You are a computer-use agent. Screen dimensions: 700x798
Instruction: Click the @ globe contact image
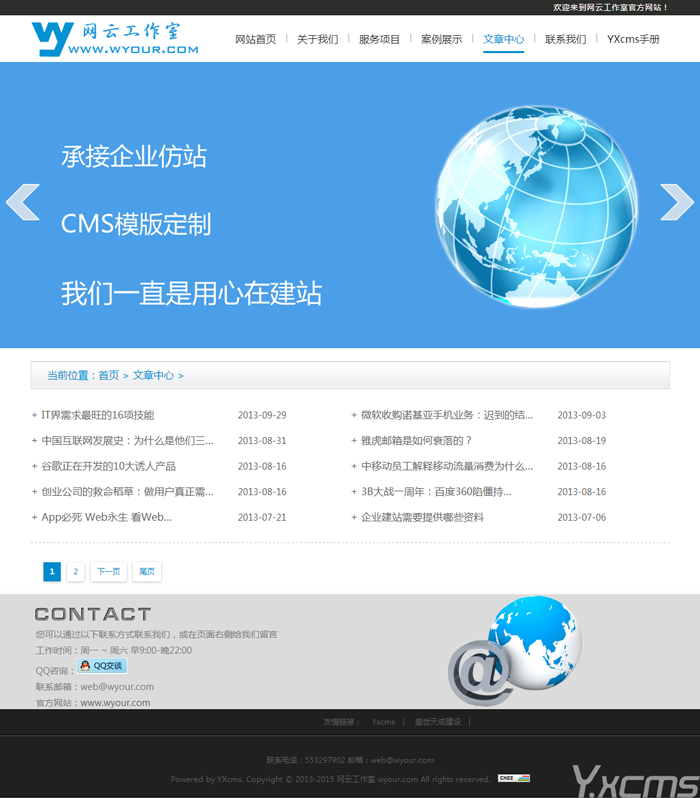[515, 650]
